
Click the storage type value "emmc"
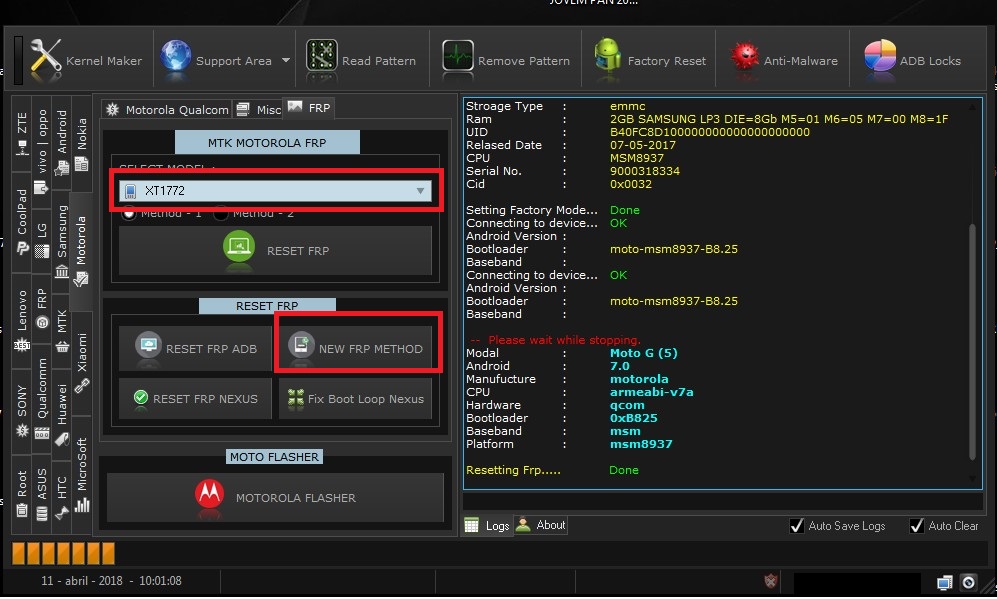[x=628, y=106]
